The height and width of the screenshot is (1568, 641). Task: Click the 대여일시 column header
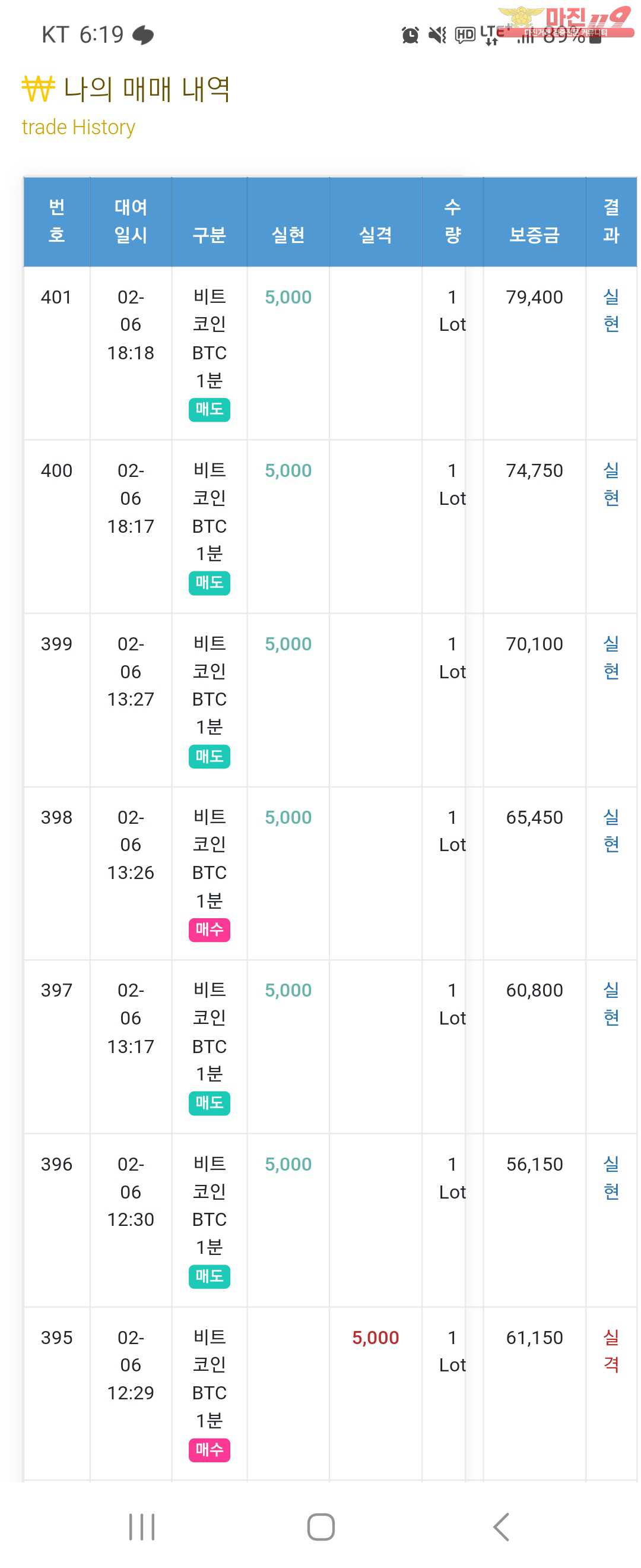(x=131, y=222)
